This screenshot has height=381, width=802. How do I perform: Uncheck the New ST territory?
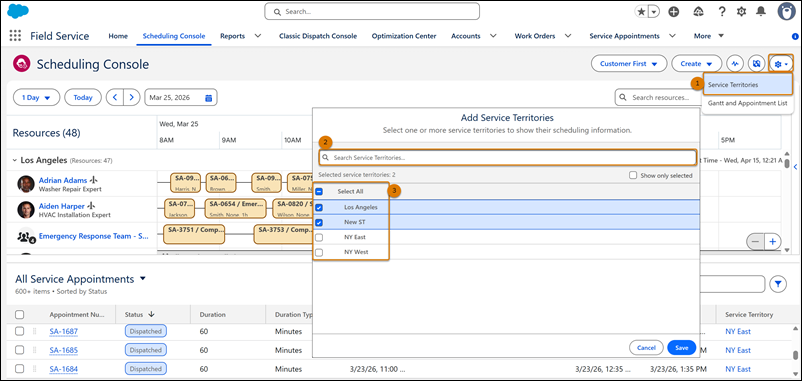click(319, 222)
